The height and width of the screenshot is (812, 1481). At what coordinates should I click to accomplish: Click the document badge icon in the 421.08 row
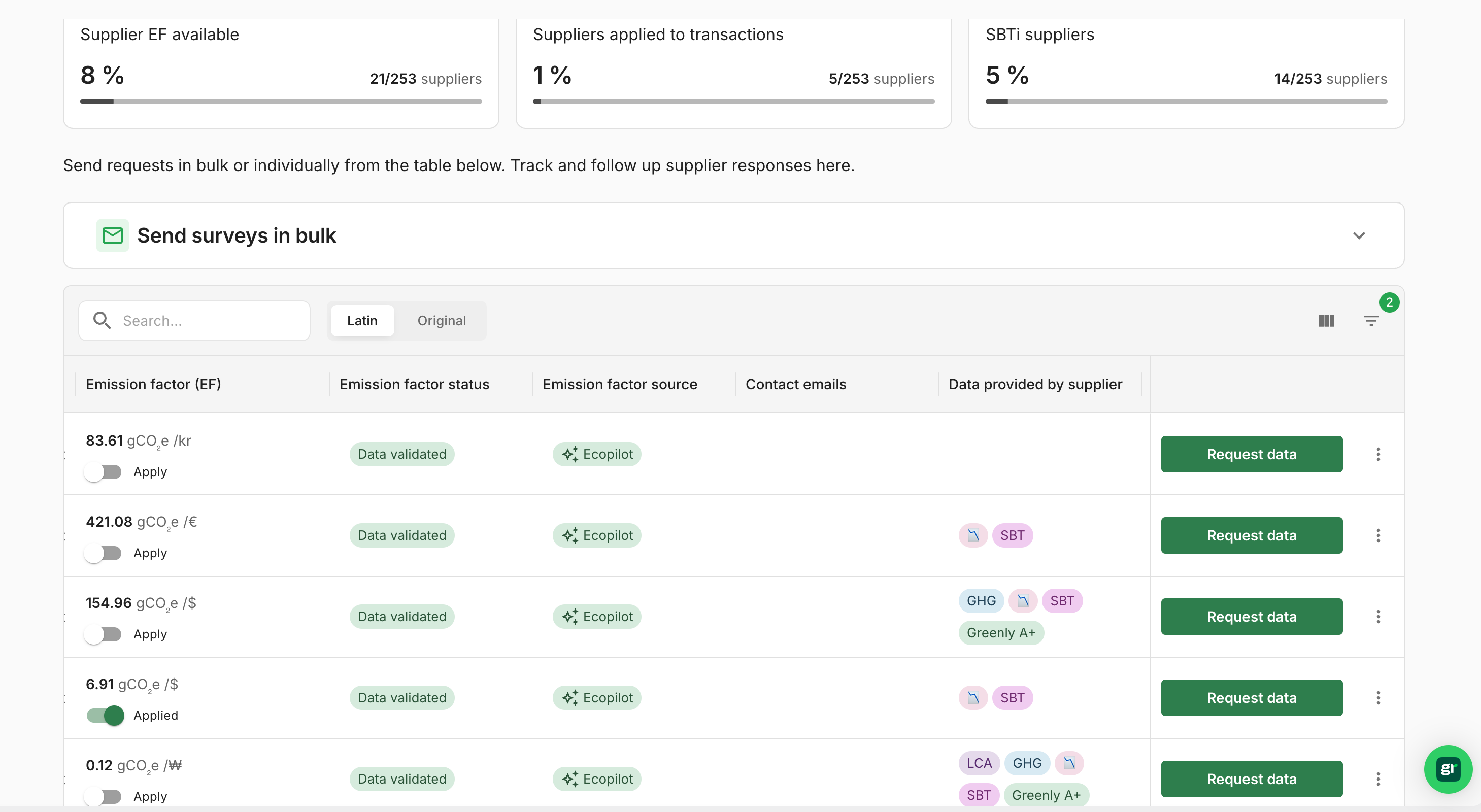pyautogui.click(x=973, y=535)
